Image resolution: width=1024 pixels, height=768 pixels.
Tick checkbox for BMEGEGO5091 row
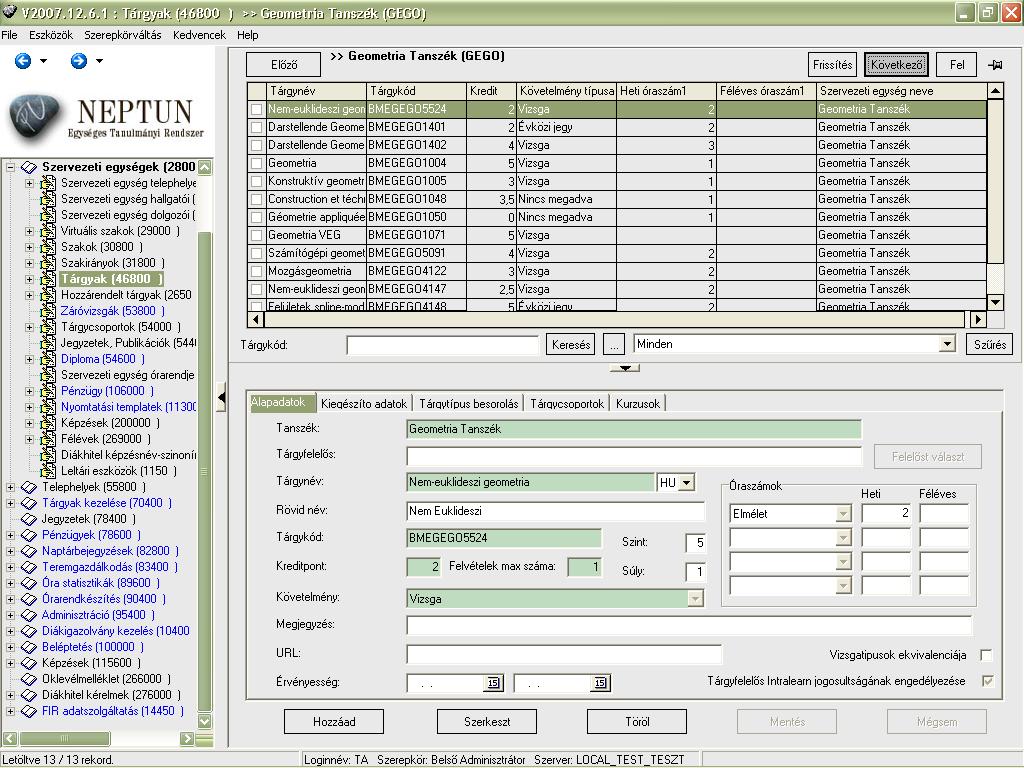(257, 253)
